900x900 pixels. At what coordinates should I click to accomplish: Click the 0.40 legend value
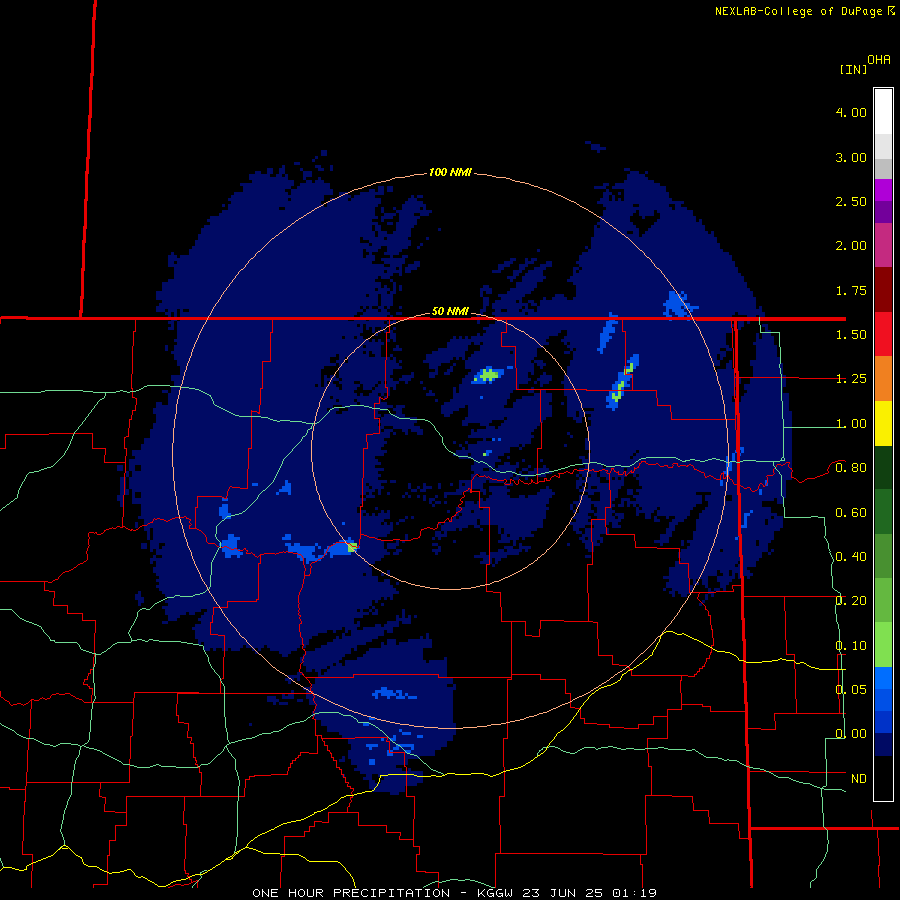pyautogui.click(x=851, y=557)
